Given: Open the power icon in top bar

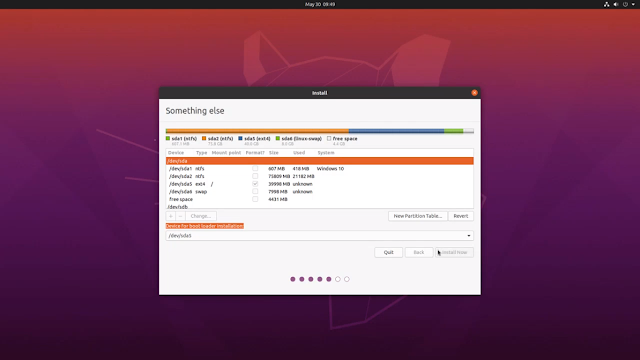Looking at the screenshot, I should (625, 4).
